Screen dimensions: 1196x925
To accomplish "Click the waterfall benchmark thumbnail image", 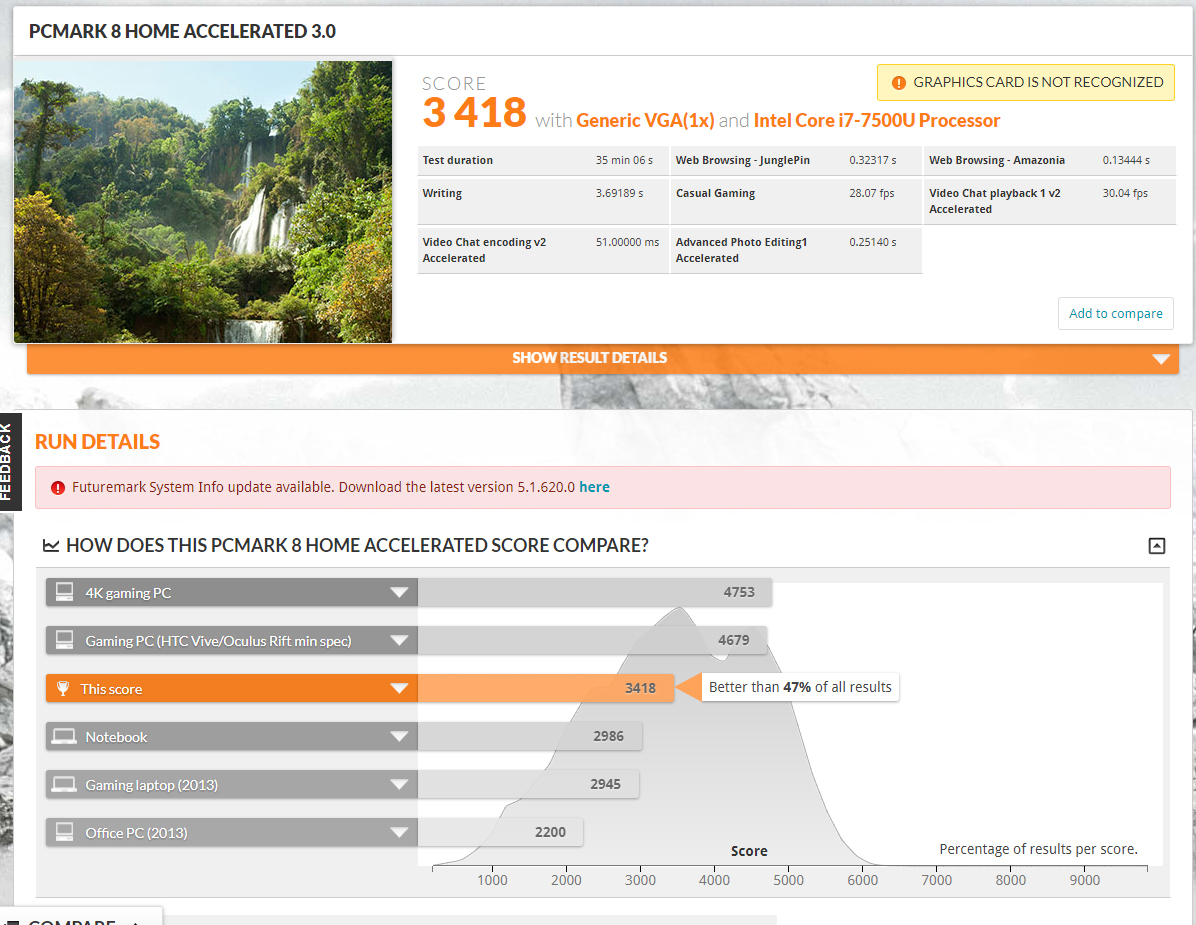I will [x=203, y=202].
